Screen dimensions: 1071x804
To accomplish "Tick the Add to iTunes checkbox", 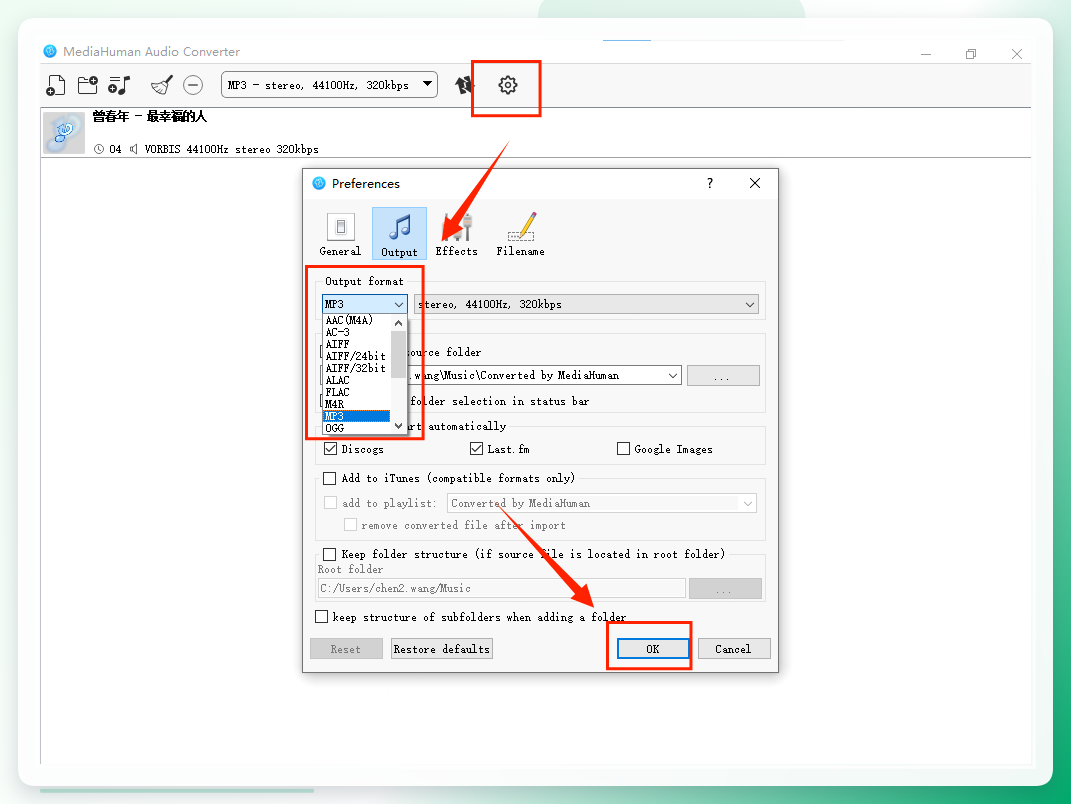I will click(329, 478).
